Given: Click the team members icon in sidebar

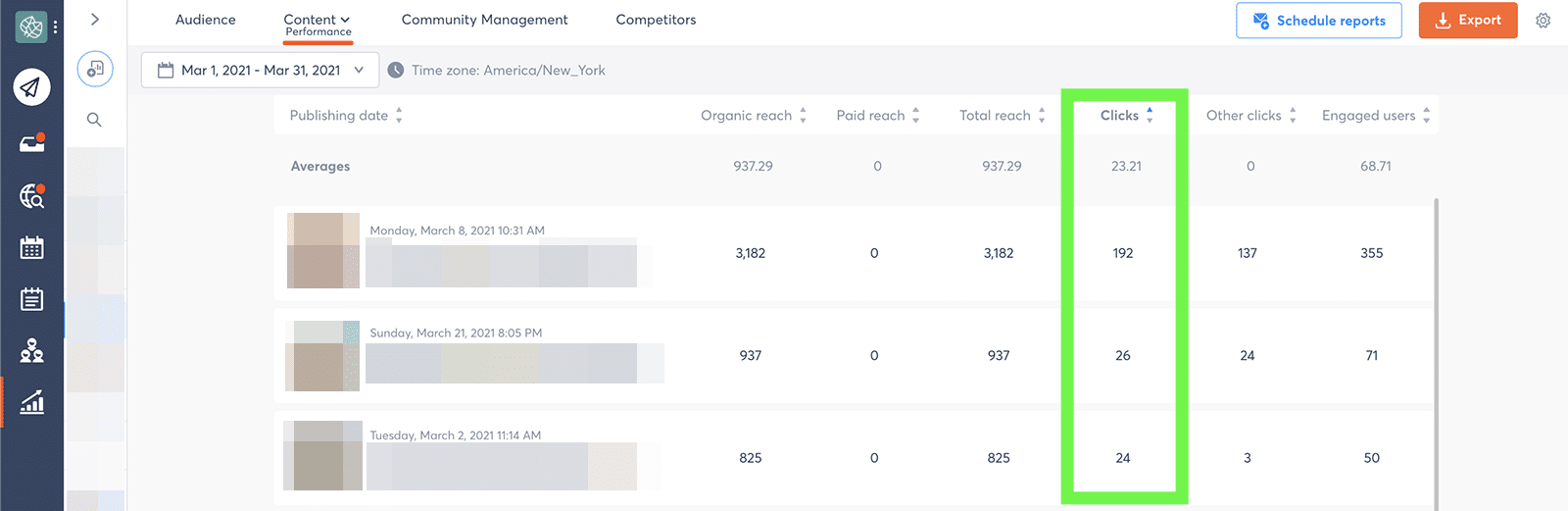Looking at the screenshot, I should tap(31, 350).
